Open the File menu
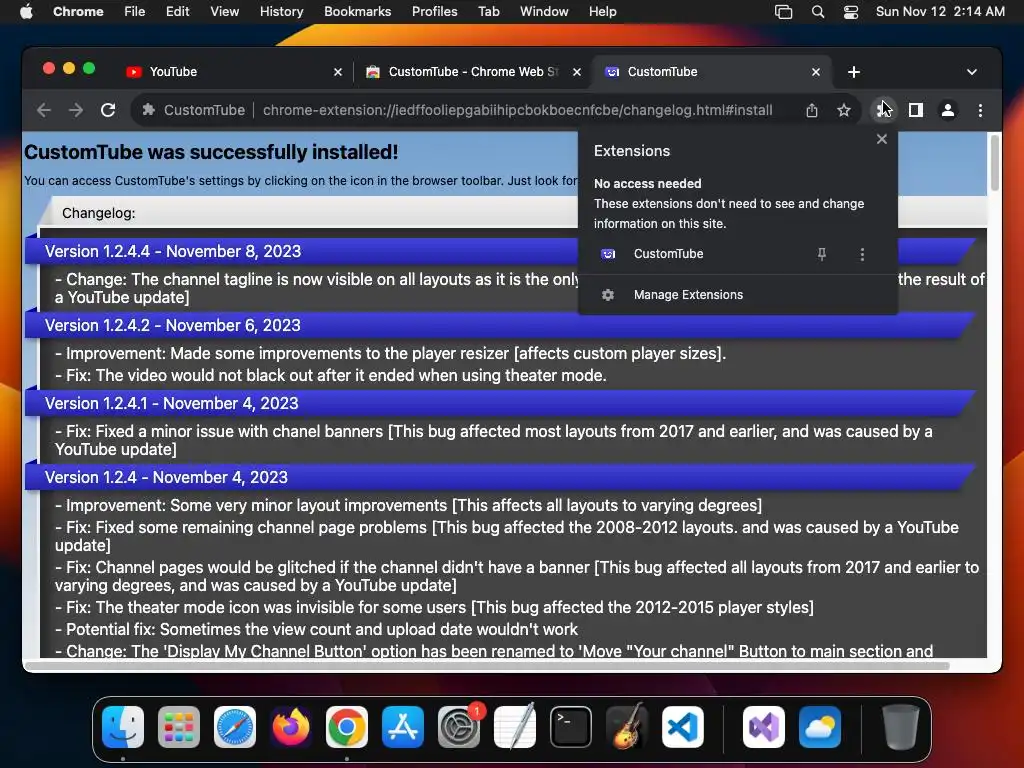This screenshot has width=1024, height=768. (x=135, y=12)
